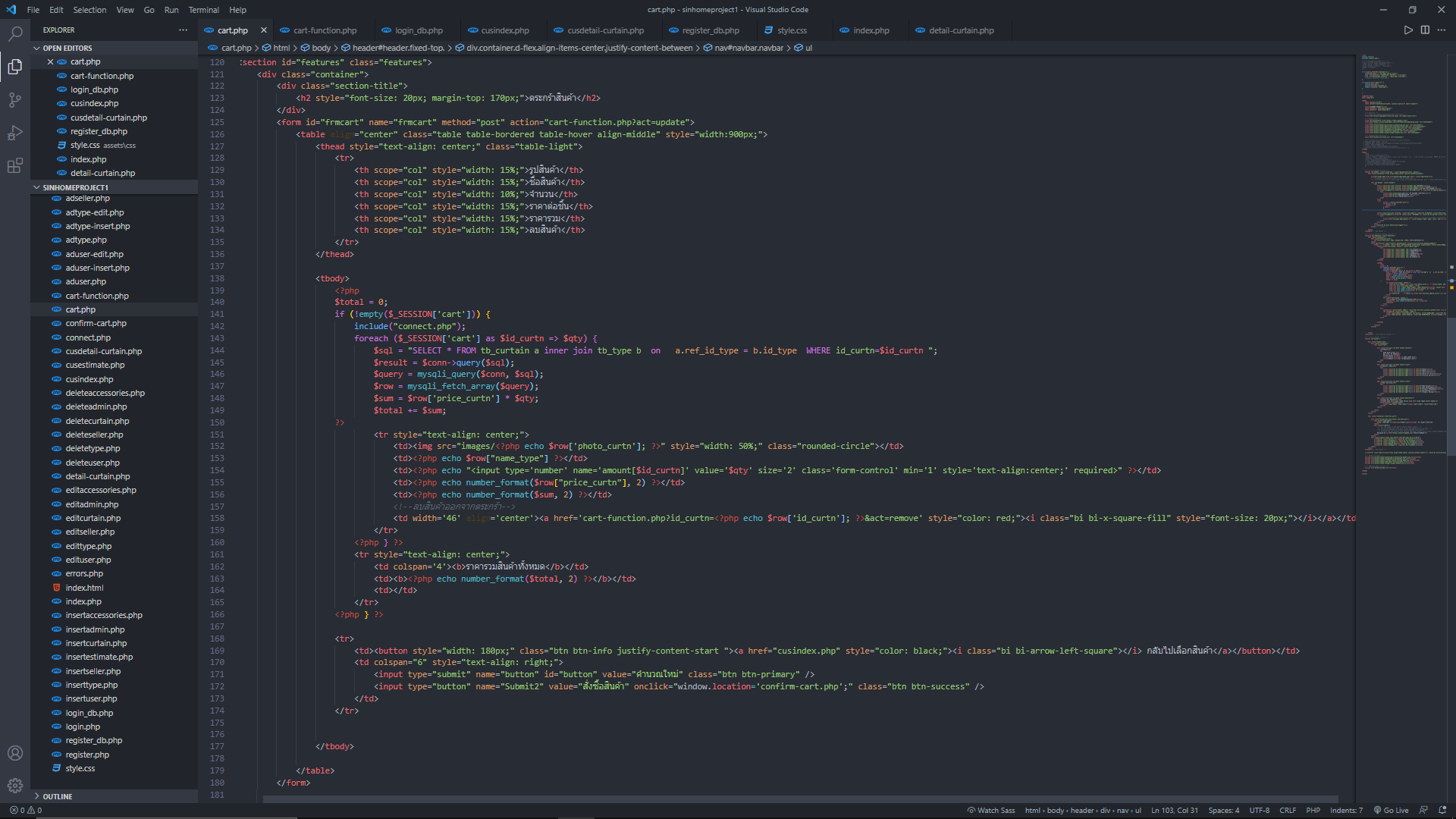Collapse the Open Editors section

tap(67, 48)
